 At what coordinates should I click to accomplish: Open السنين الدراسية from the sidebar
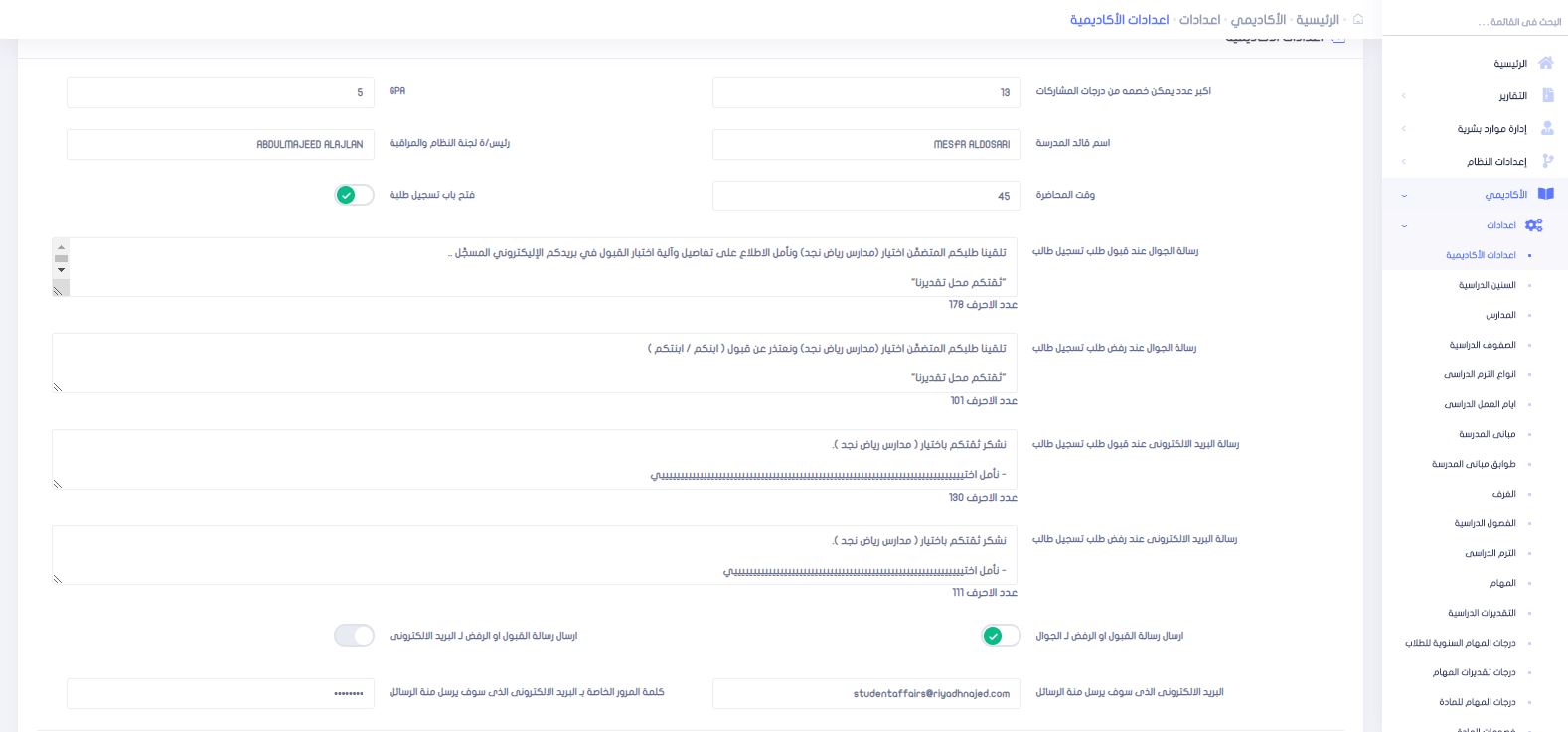click(1487, 285)
